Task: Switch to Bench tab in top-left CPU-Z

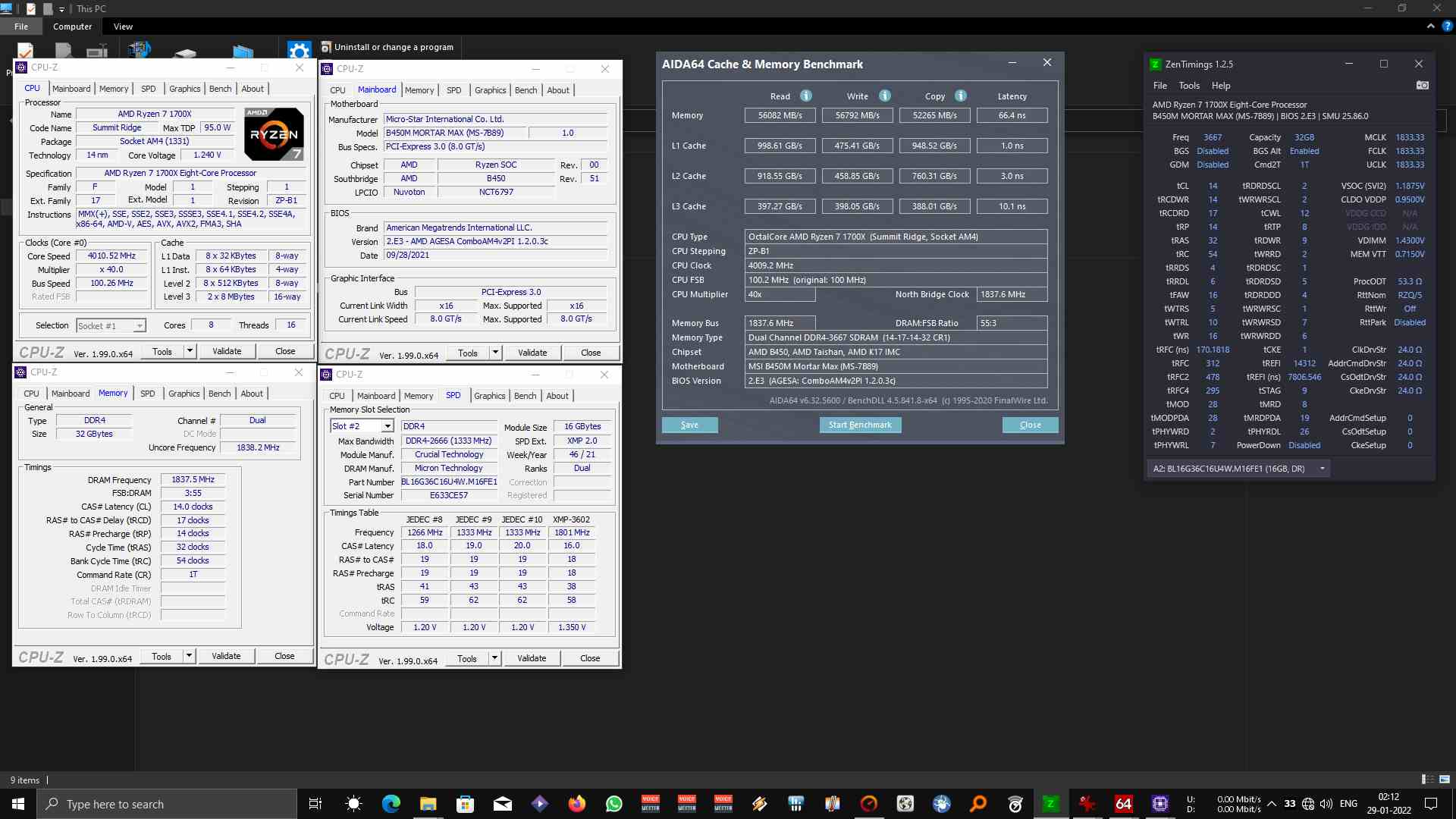Action: 221,89
